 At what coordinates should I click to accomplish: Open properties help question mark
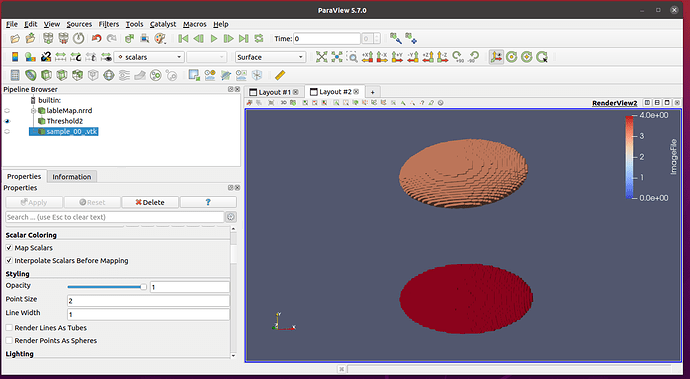(208, 202)
